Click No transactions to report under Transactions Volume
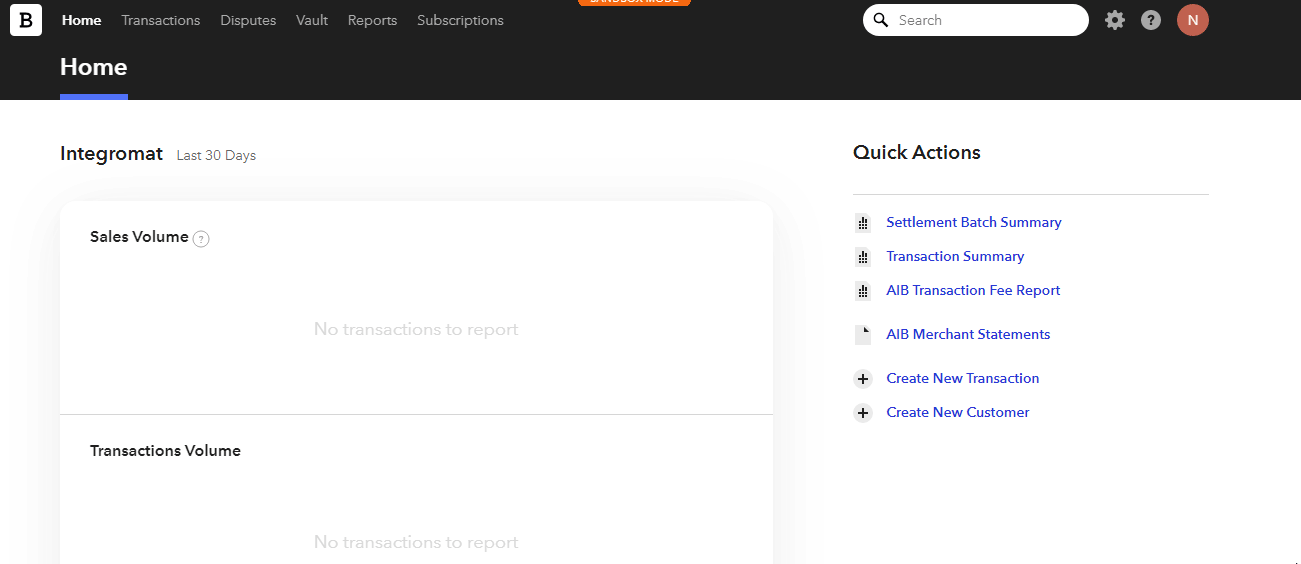Image resolution: width=1301 pixels, height=564 pixels. click(x=416, y=542)
